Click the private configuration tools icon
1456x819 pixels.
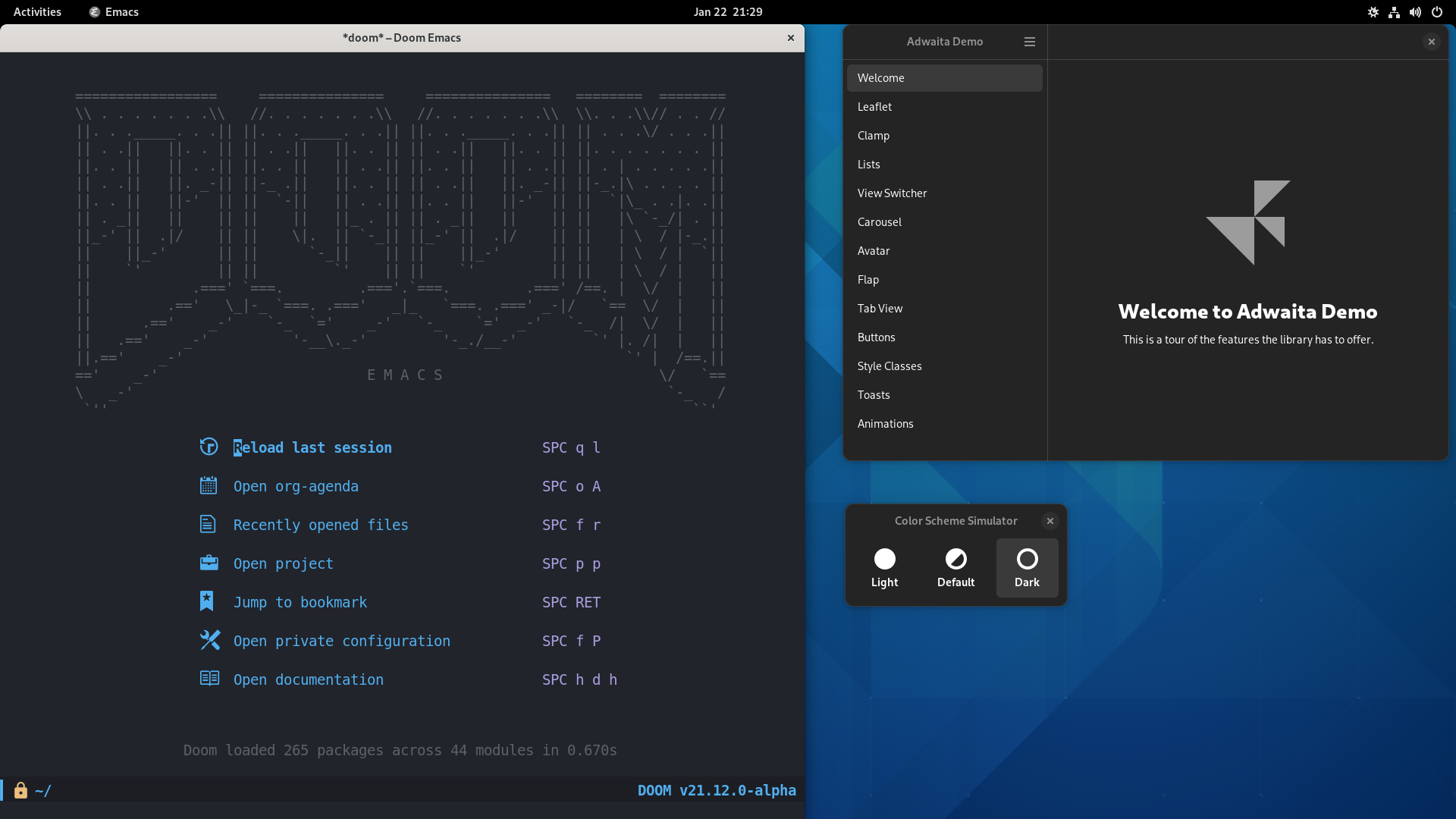click(x=209, y=640)
